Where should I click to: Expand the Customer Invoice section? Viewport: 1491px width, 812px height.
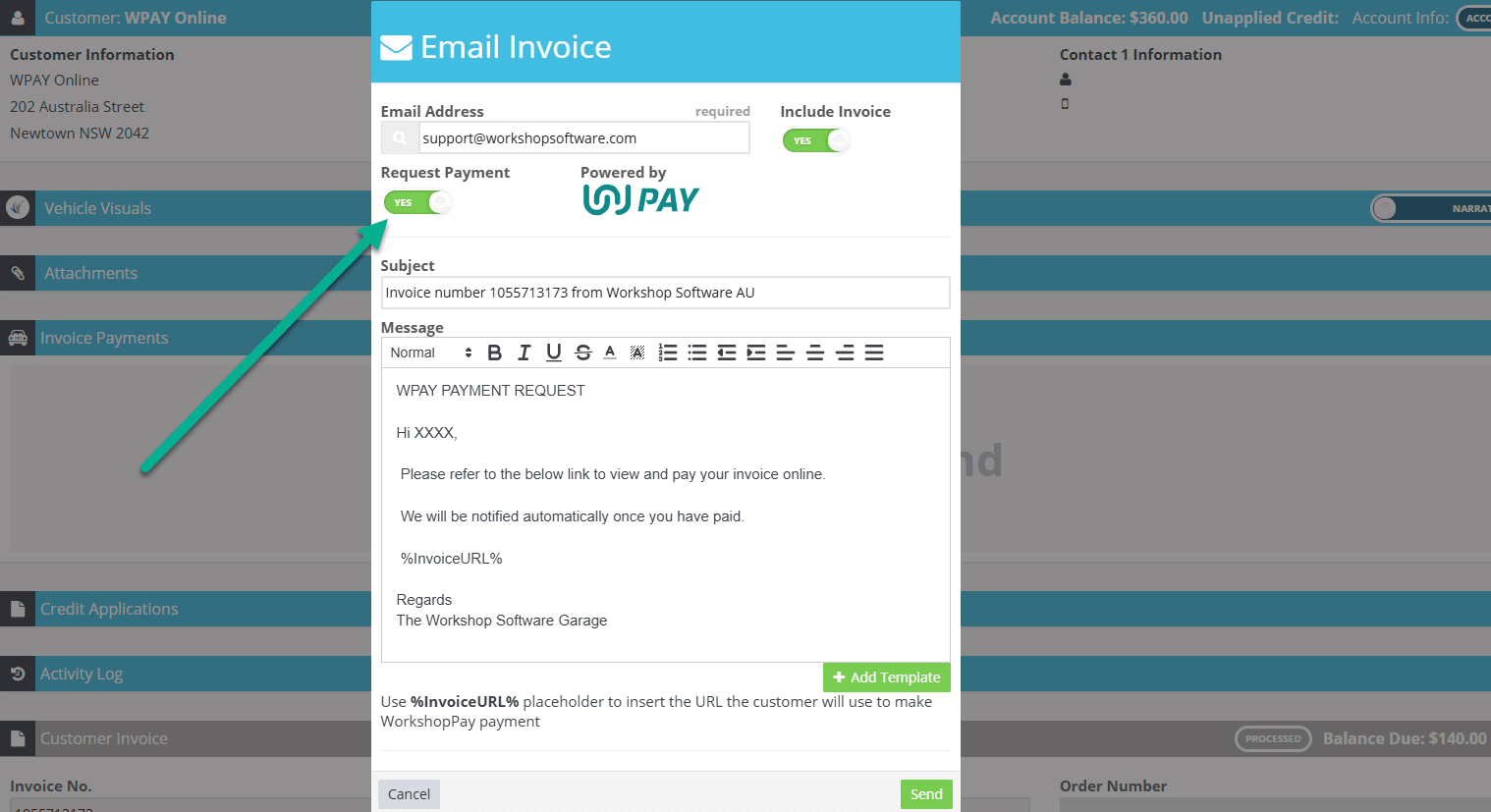click(104, 738)
